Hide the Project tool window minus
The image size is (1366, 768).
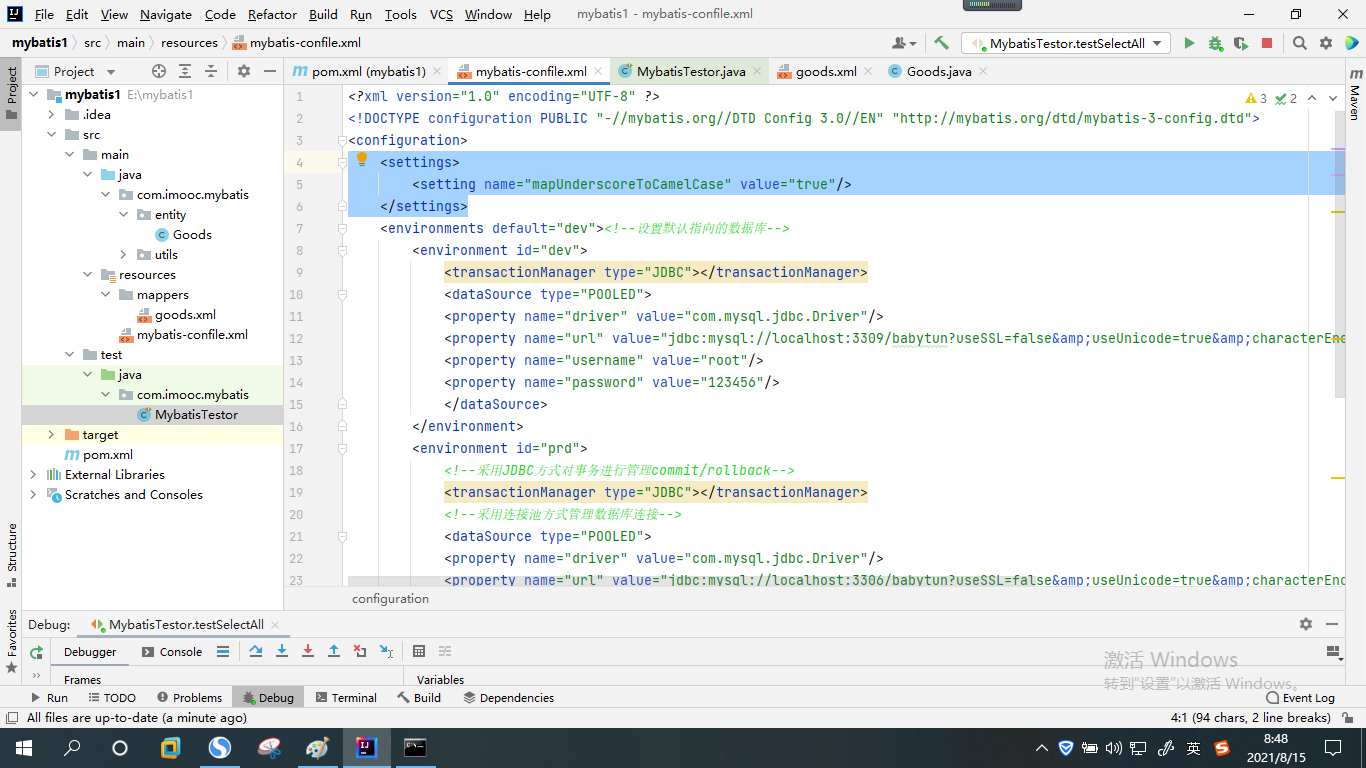(269, 71)
